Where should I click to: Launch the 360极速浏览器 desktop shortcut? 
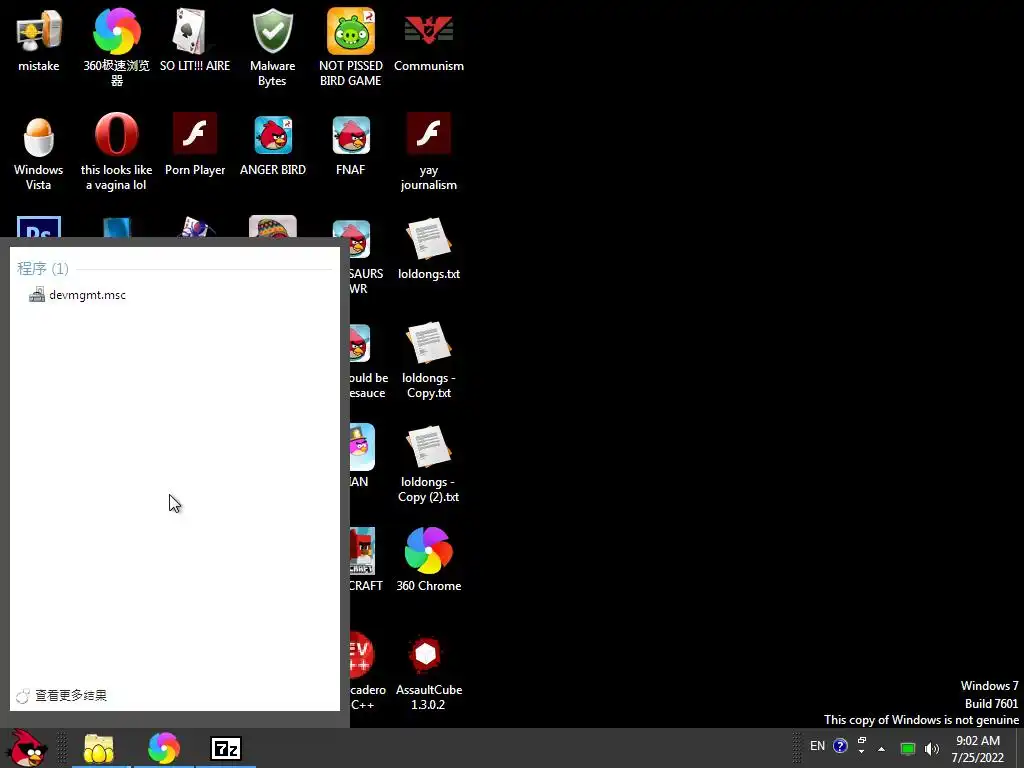click(x=116, y=46)
